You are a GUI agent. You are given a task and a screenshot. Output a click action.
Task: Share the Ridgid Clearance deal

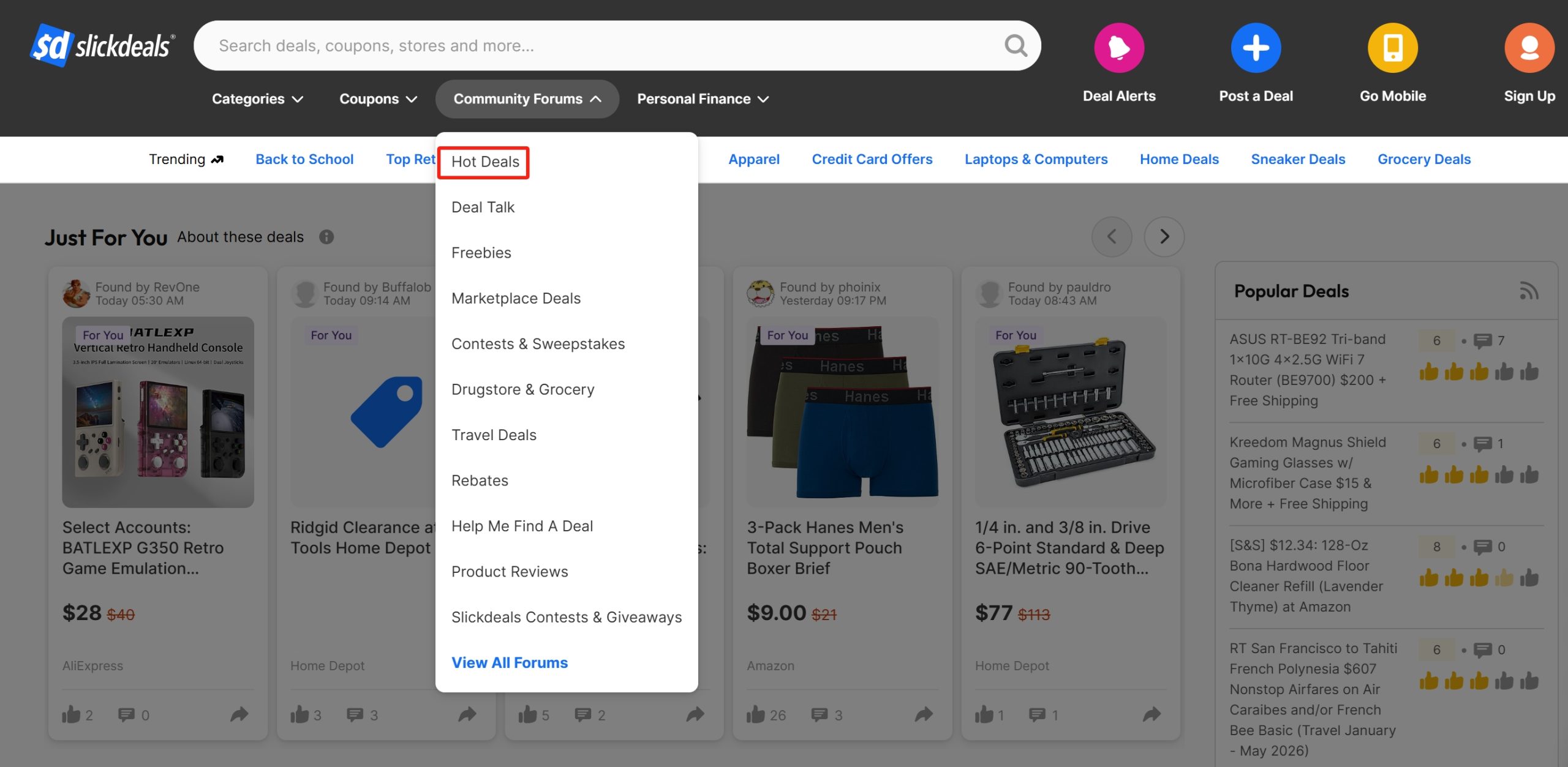[x=467, y=714]
